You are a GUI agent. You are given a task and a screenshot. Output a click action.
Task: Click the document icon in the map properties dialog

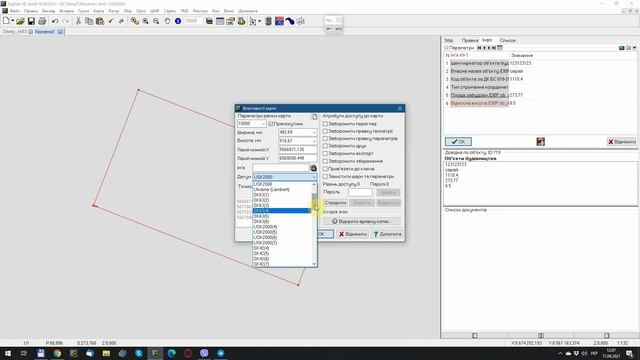(x=315, y=116)
